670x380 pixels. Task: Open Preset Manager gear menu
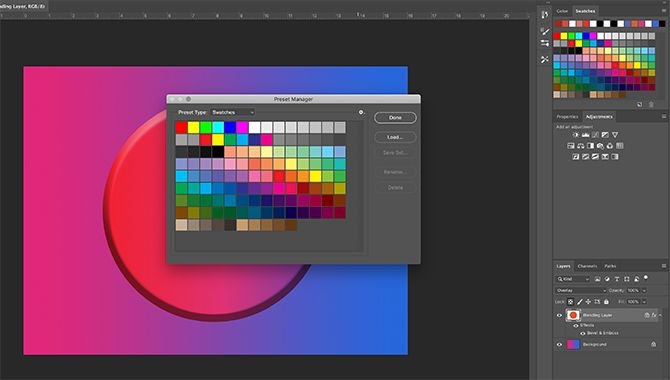pos(361,112)
